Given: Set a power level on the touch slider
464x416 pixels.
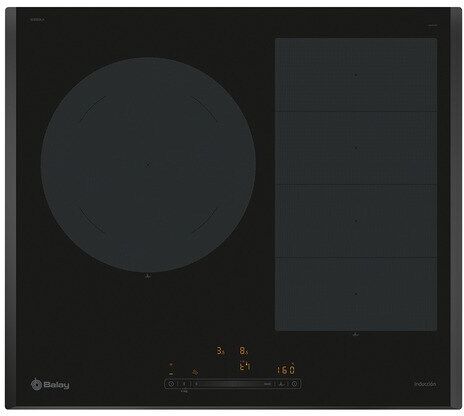Looking at the screenshot, I should 233,384.
